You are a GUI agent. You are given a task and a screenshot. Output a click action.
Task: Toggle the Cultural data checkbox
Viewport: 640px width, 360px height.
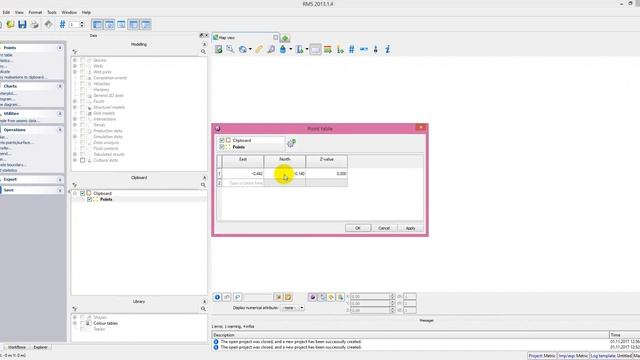tap(82, 160)
